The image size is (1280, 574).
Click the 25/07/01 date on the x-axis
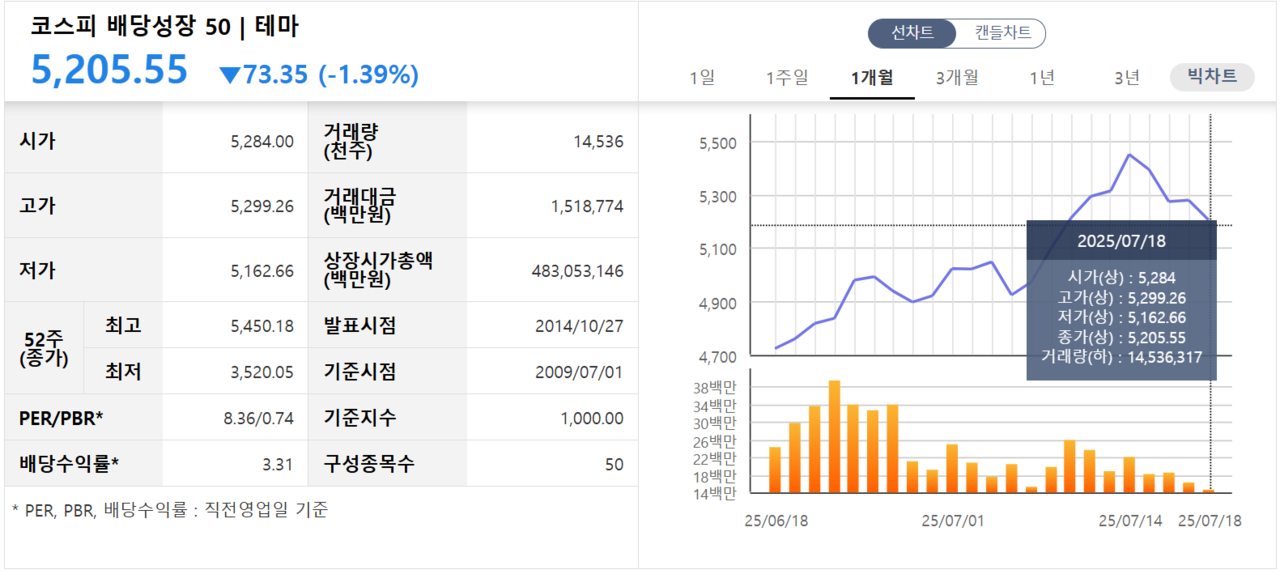tap(952, 521)
